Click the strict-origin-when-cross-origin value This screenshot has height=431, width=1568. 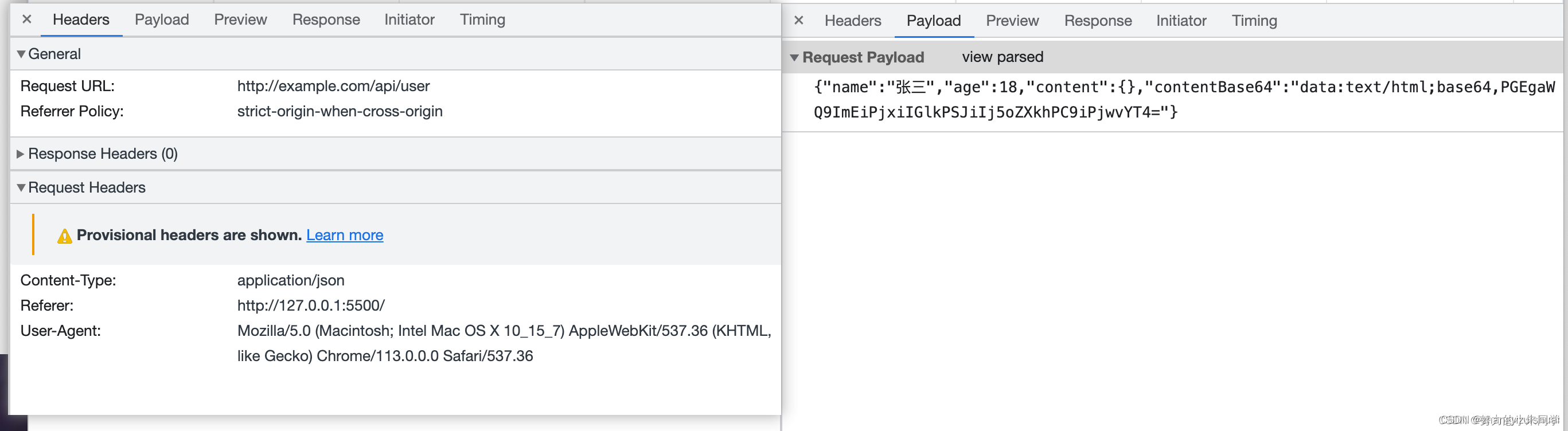(340, 111)
